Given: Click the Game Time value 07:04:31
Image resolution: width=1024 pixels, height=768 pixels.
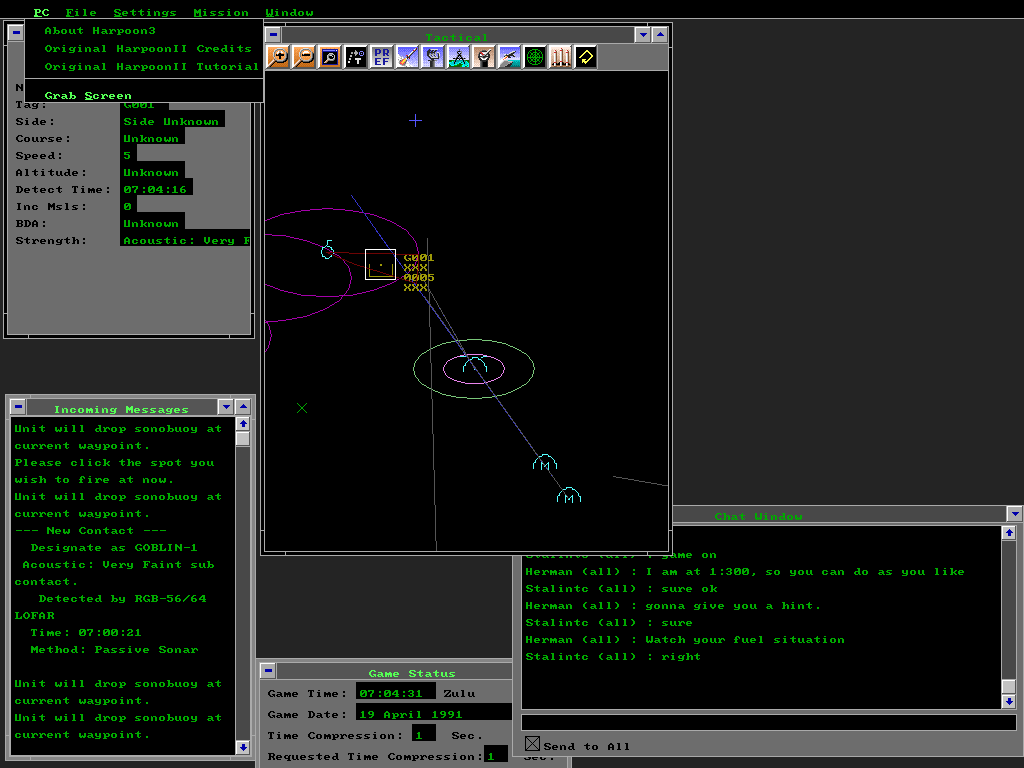Looking at the screenshot, I should click(395, 692).
